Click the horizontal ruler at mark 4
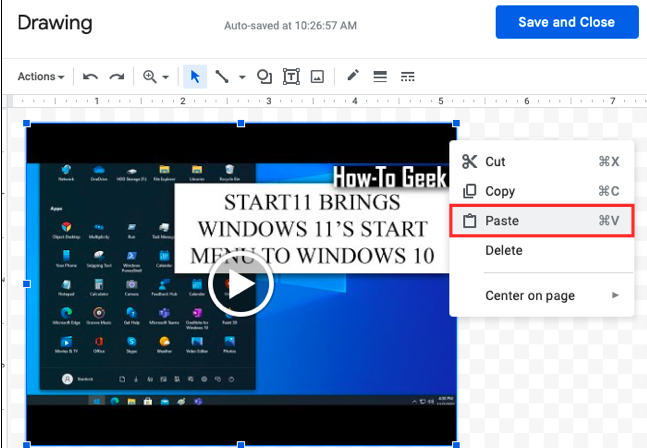 coord(354,101)
